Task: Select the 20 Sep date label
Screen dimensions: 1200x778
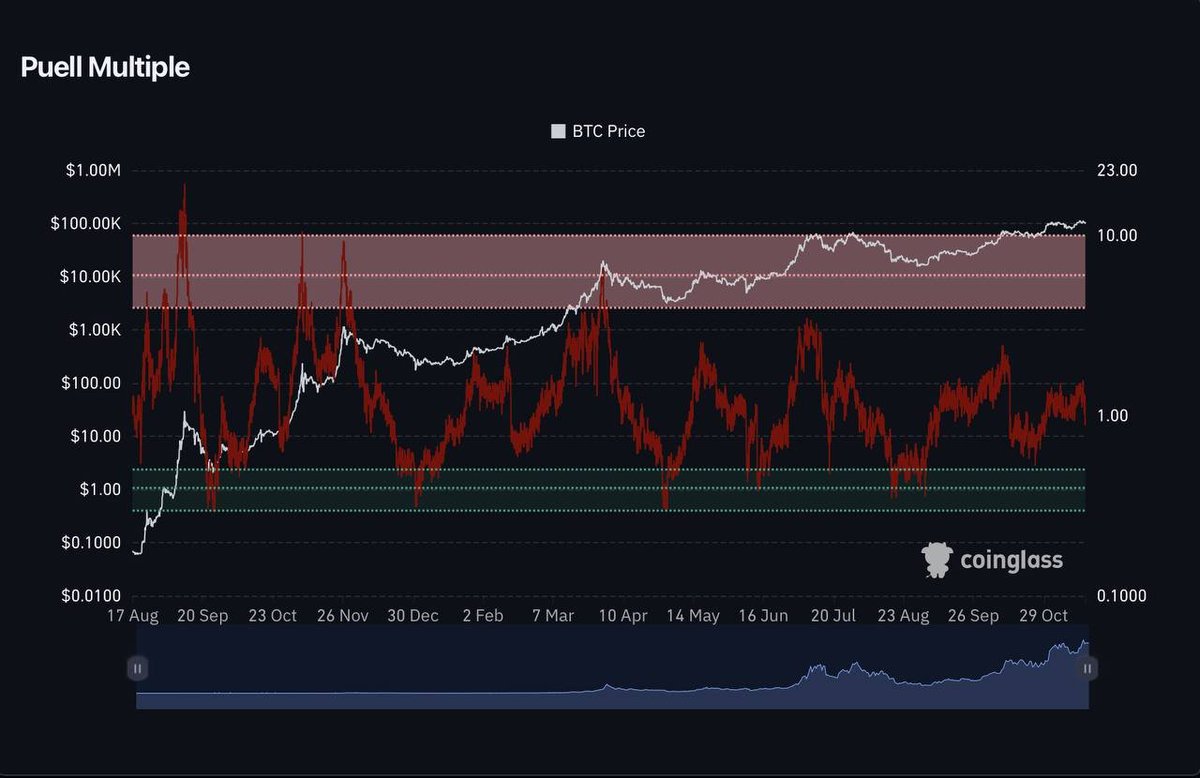Action: (x=203, y=615)
